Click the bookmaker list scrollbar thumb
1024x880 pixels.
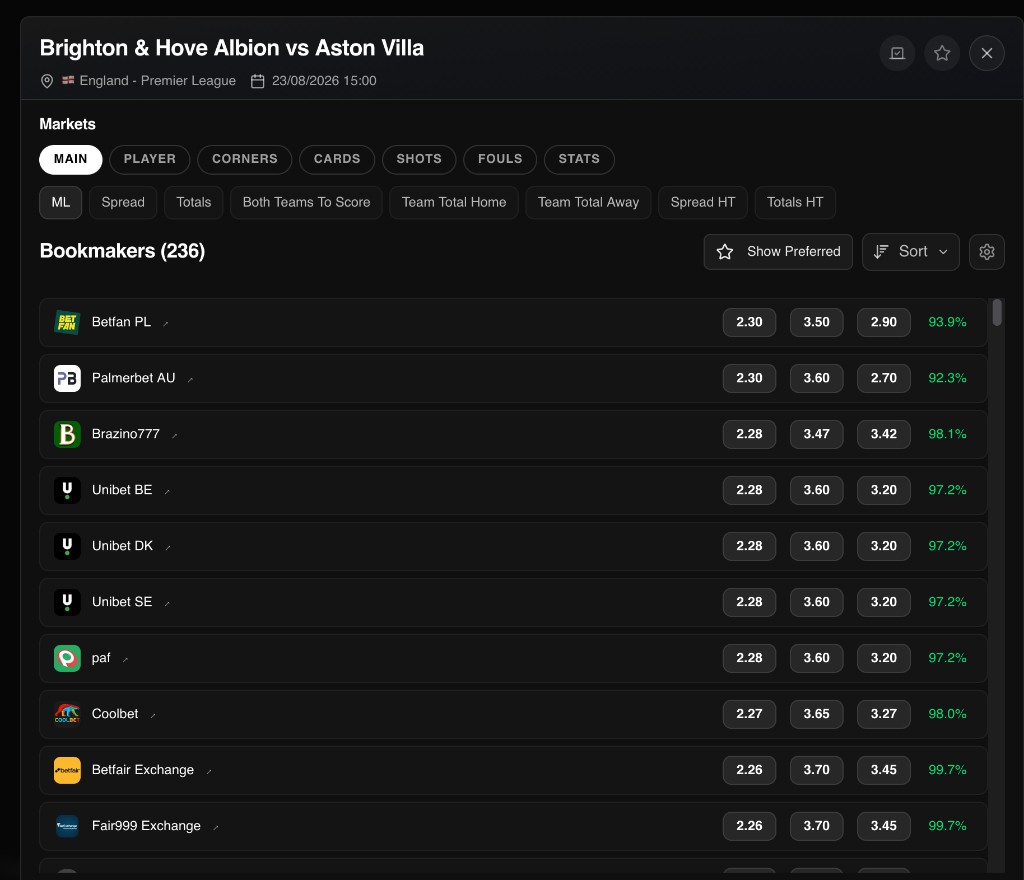pos(997,312)
